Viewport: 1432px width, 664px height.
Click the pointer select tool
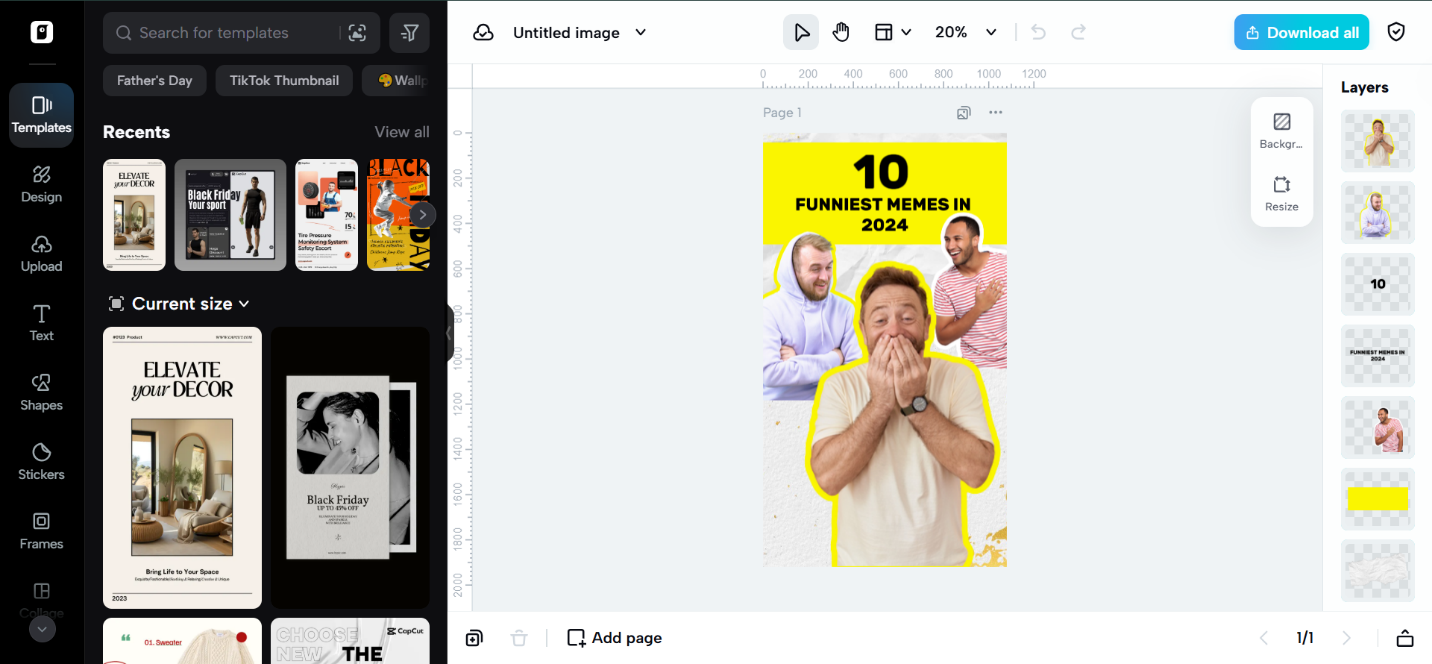coord(801,32)
